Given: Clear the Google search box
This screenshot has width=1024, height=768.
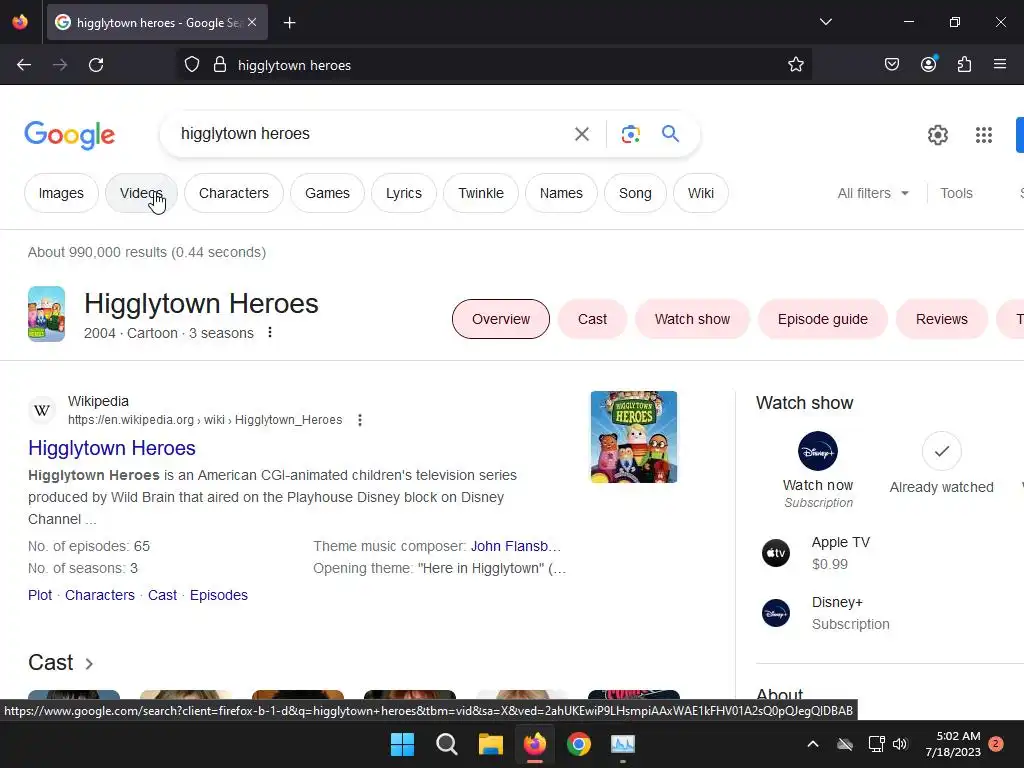Looking at the screenshot, I should (581, 134).
